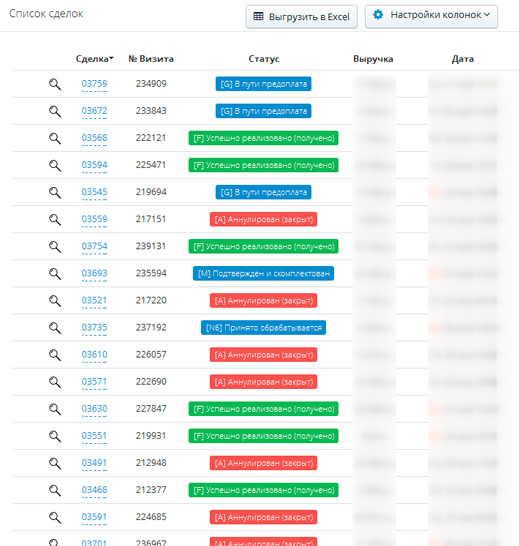Open deal link 03568
Image resolution: width=519 pixels, height=546 pixels.
click(x=94, y=138)
